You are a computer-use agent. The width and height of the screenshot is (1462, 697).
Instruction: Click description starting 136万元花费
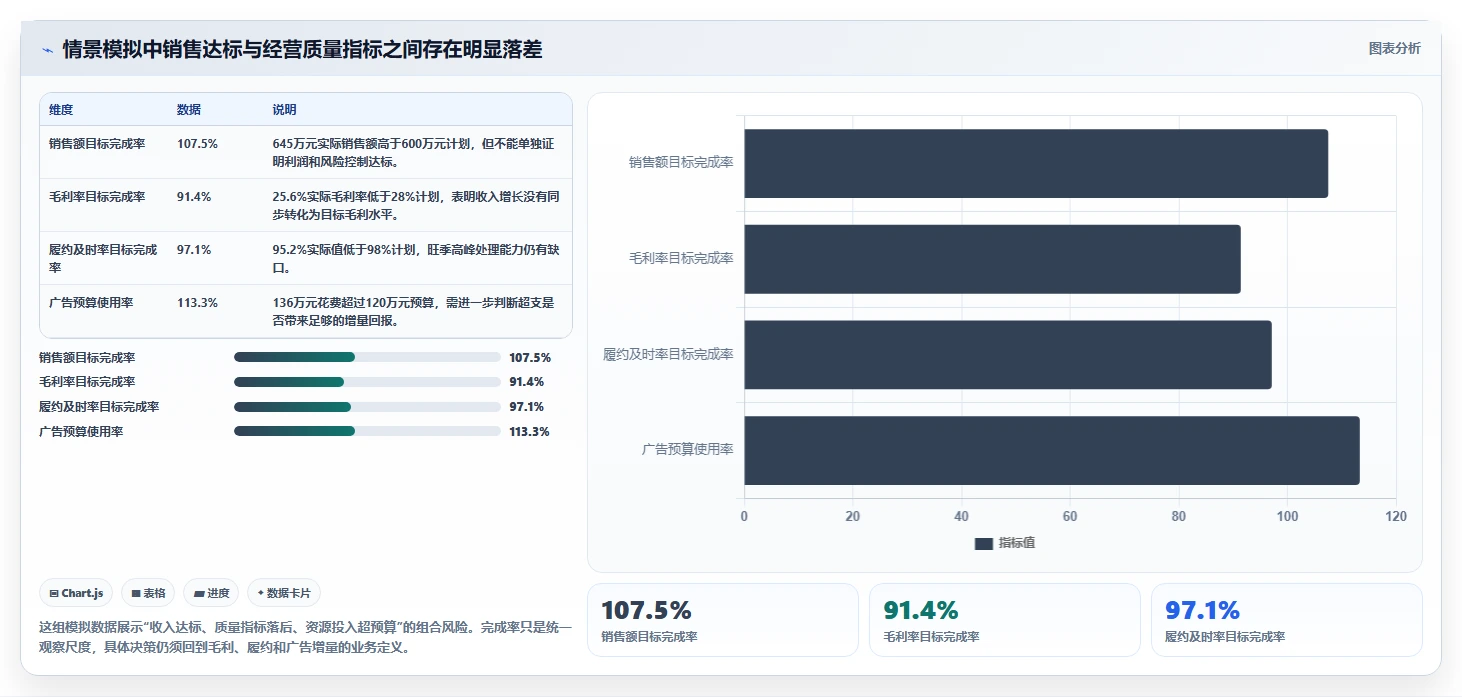[414, 312]
